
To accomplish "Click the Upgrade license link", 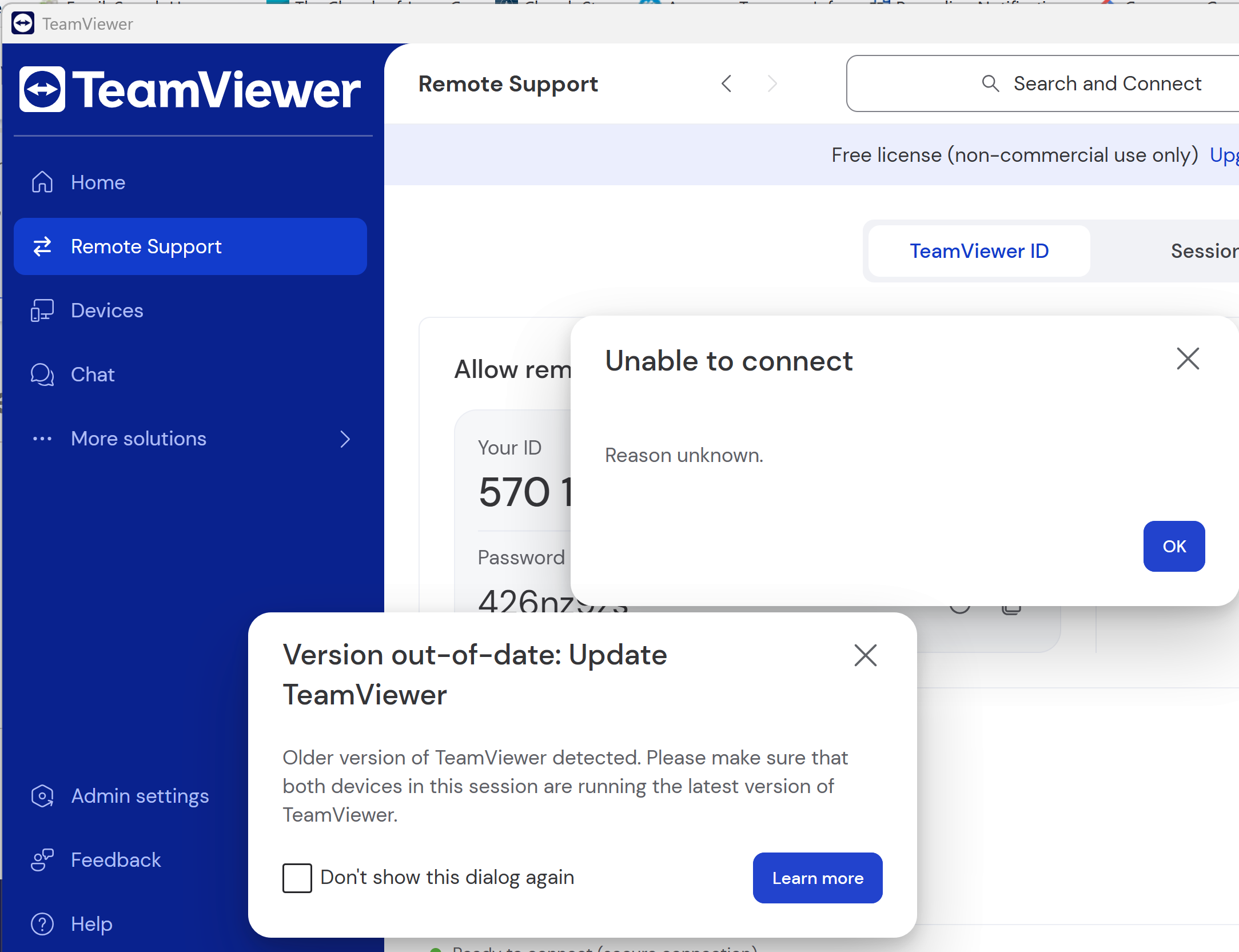I will point(1224,155).
